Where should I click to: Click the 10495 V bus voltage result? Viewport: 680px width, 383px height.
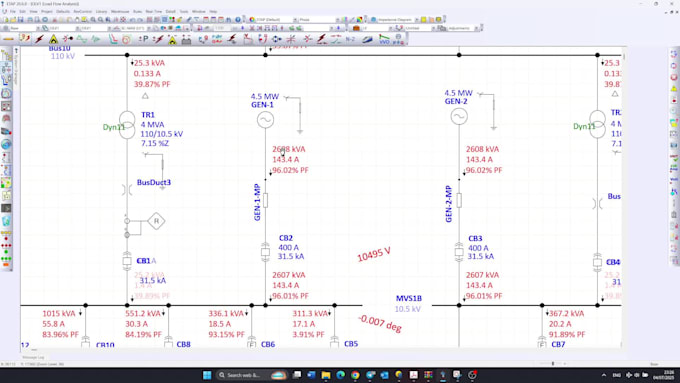point(374,255)
